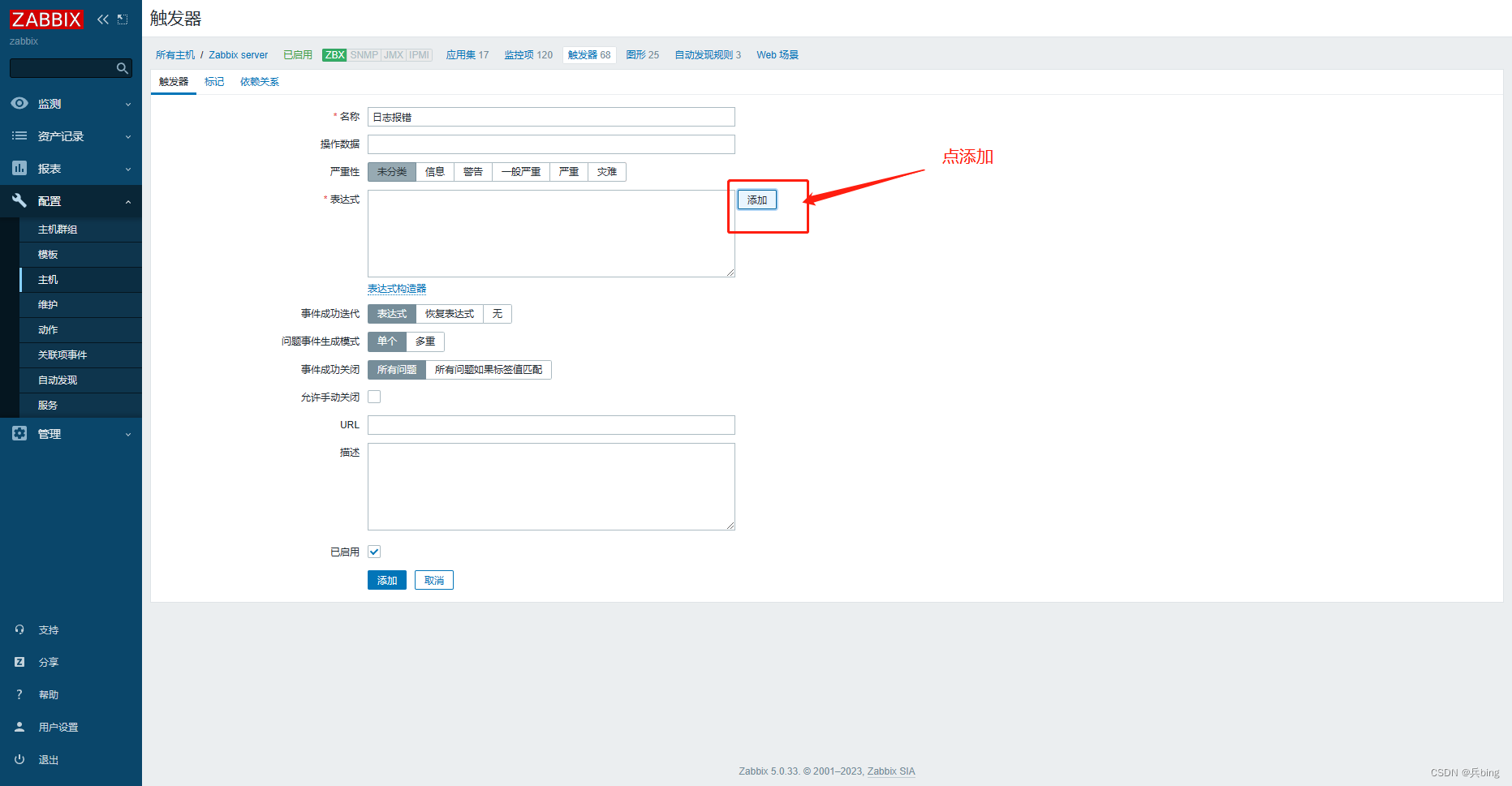Switch to the 标记 tab

point(214,82)
